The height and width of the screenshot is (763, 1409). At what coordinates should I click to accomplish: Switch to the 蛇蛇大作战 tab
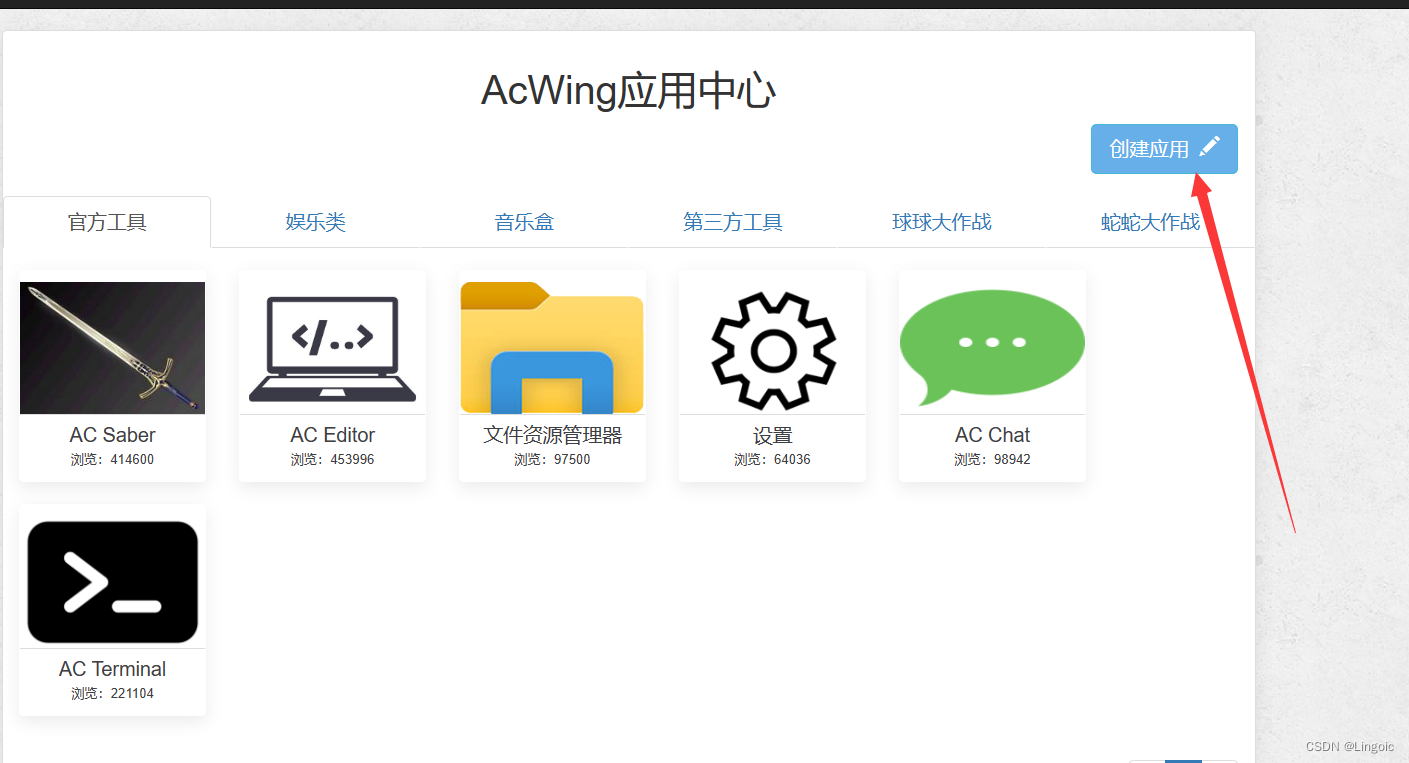(x=1150, y=222)
